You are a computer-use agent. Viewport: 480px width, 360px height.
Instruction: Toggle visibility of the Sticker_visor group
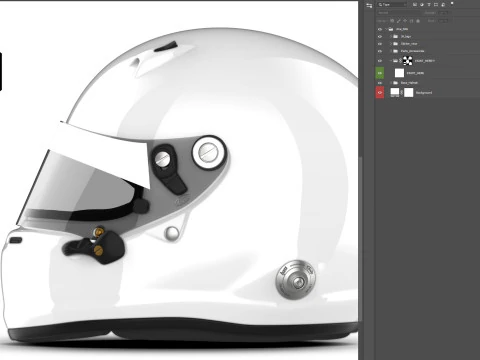(x=380, y=44)
